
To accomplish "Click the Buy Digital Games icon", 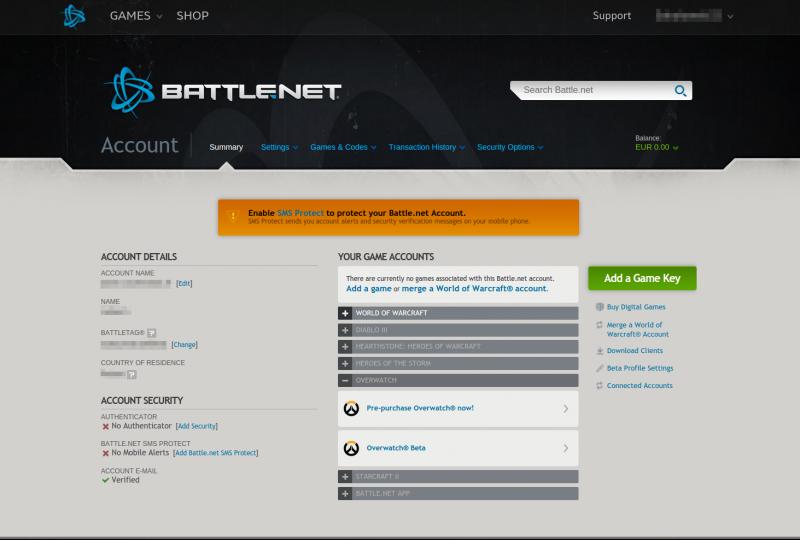I will point(599,307).
